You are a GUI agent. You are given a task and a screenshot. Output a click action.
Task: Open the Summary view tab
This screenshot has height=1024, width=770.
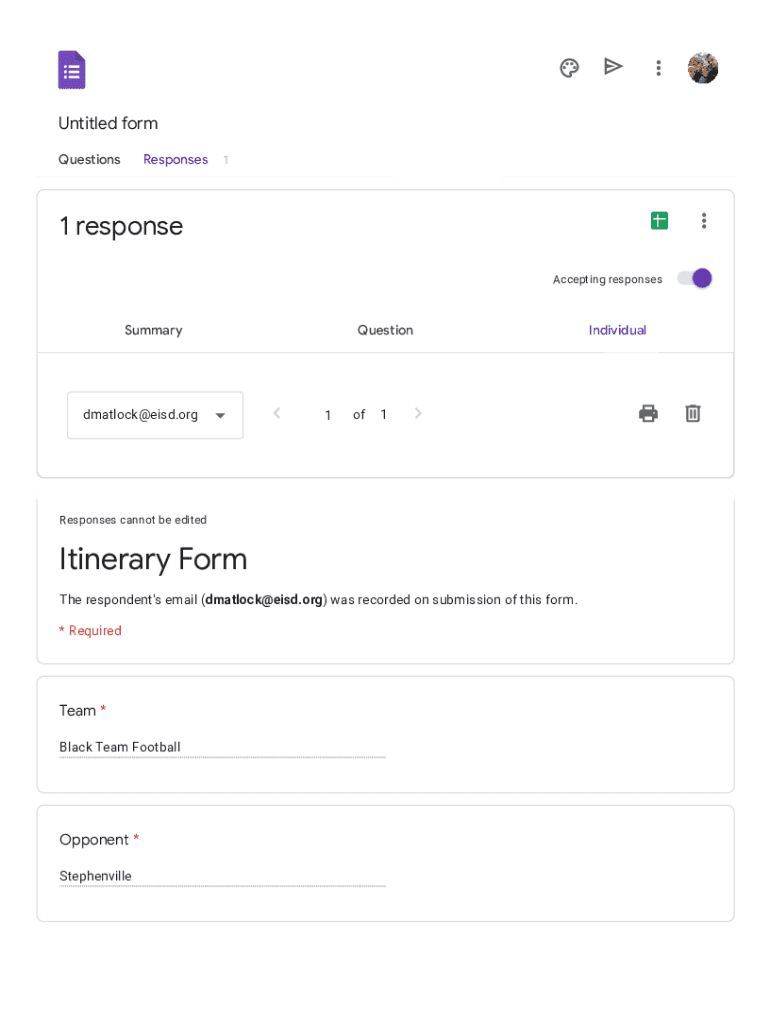tap(153, 330)
